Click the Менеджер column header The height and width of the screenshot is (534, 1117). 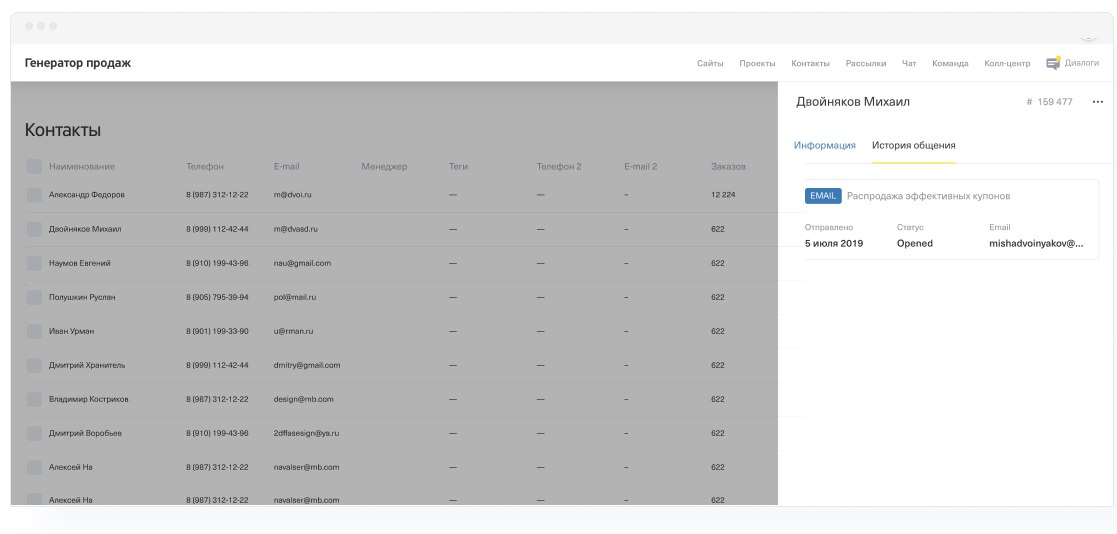tap(384, 167)
